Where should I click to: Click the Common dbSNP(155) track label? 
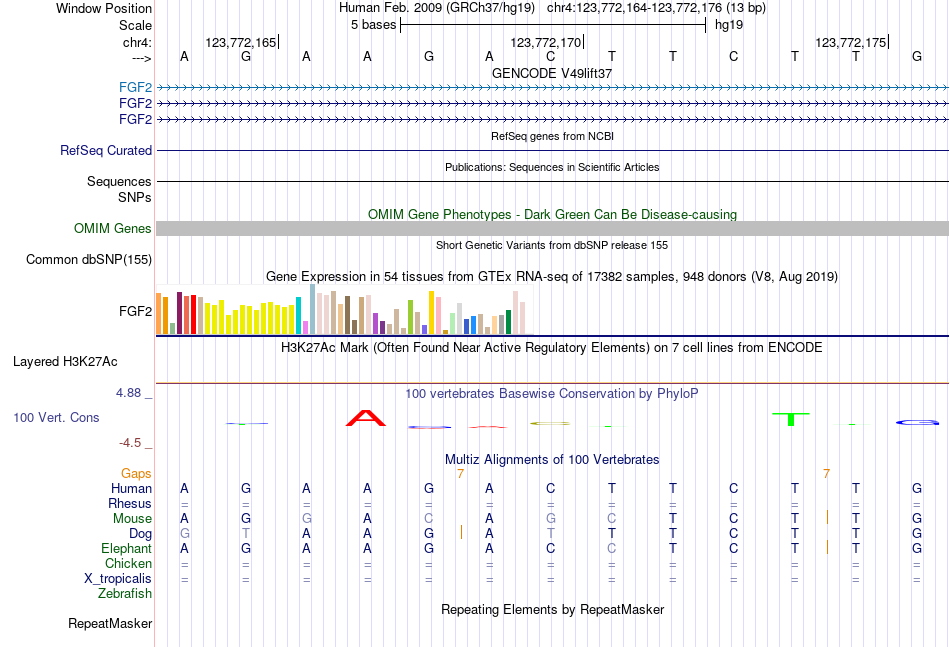coord(89,259)
